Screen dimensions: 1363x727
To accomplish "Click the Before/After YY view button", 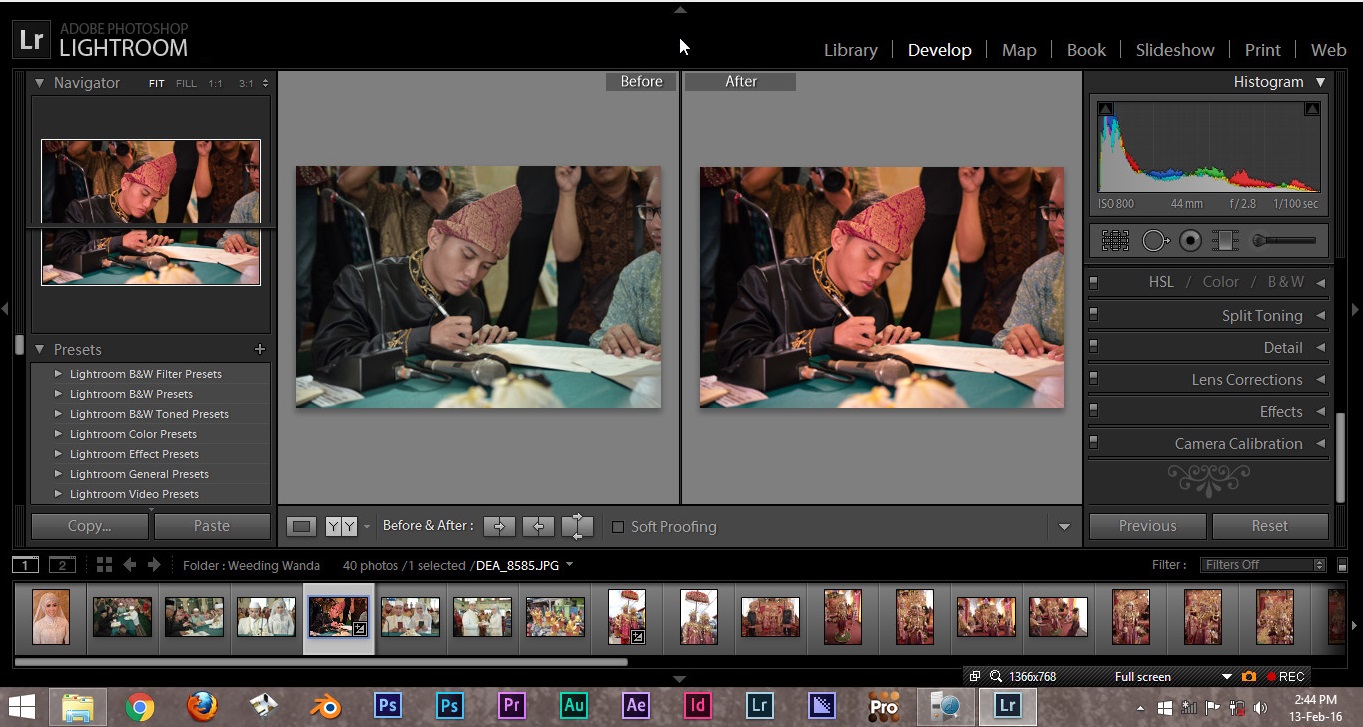I will coord(341,526).
